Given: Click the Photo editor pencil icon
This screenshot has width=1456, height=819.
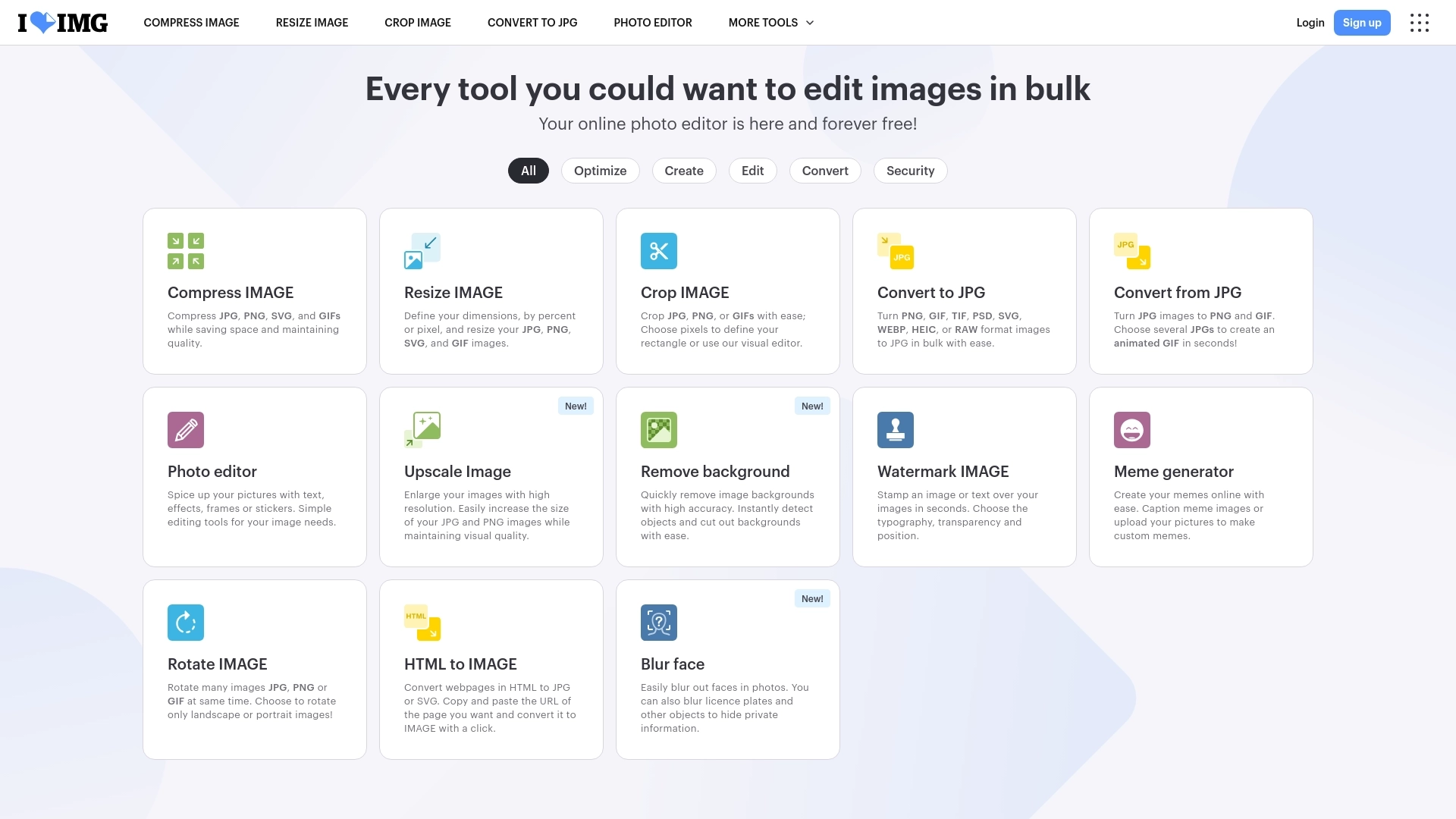Looking at the screenshot, I should tap(186, 430).
